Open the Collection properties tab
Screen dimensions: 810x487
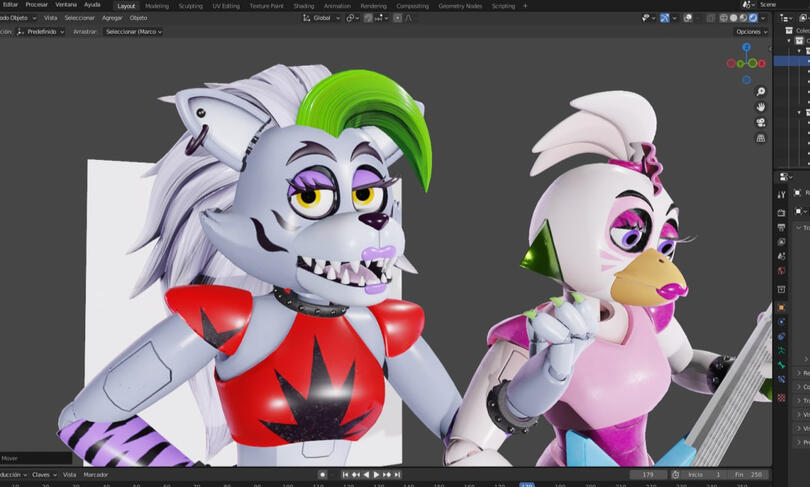click(x=781, y=289)
